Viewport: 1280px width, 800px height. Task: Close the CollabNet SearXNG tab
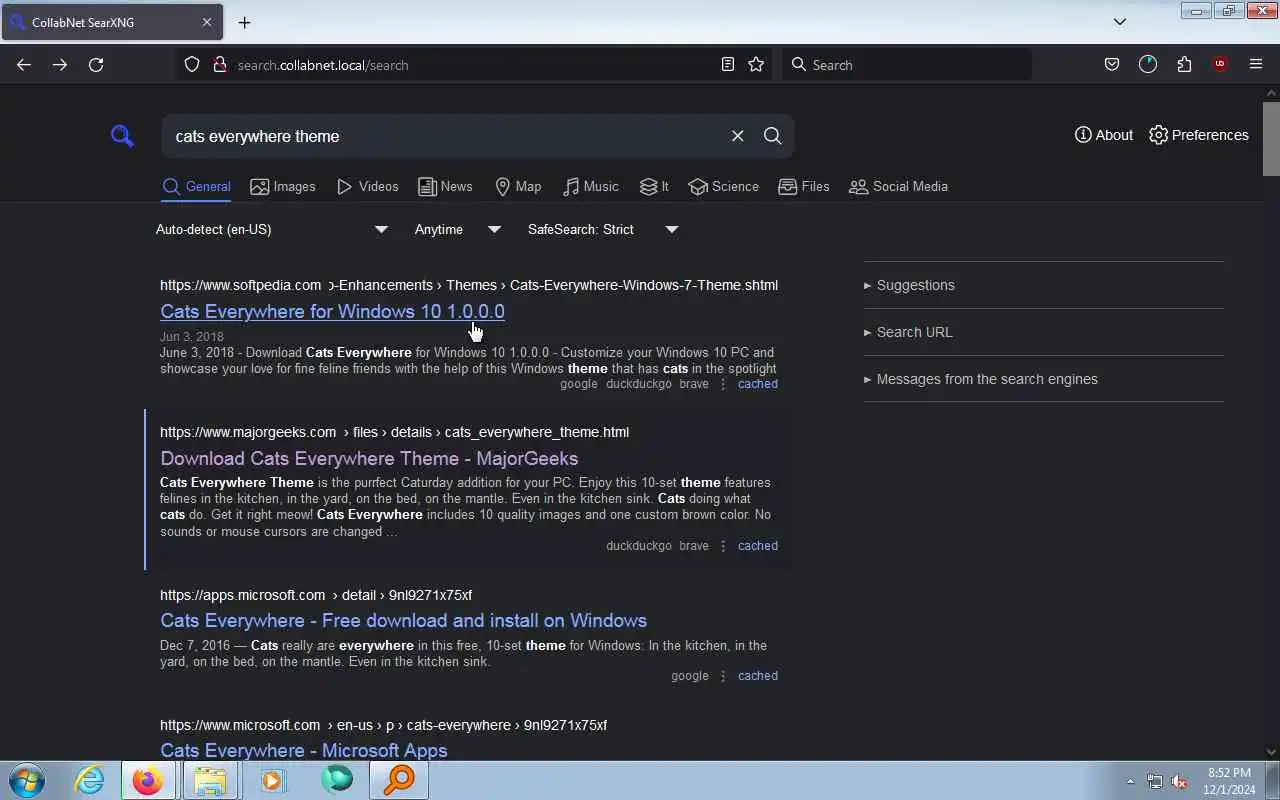pos(207,22)
